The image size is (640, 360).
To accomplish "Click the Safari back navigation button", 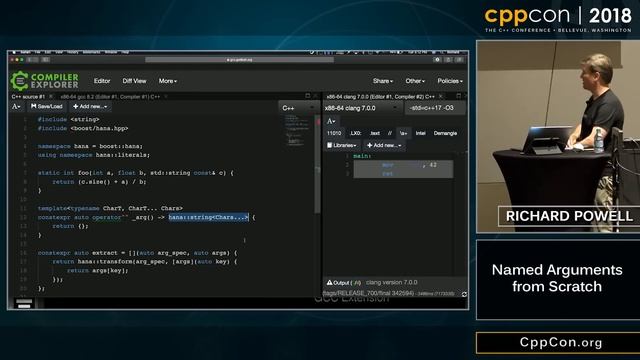I will [x=30, y=60].
